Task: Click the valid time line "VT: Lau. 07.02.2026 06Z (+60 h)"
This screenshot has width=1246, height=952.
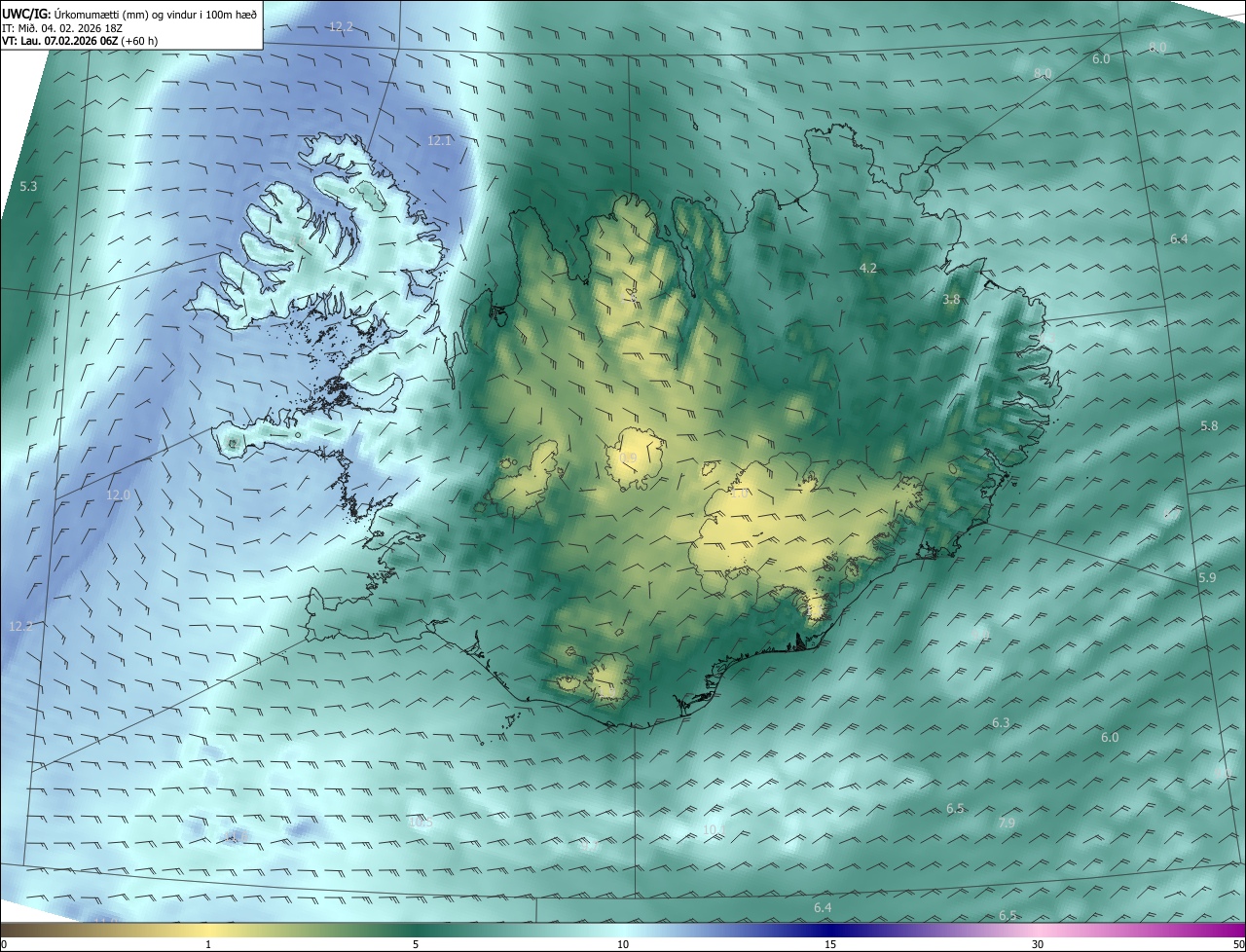Action: point(81,42)
